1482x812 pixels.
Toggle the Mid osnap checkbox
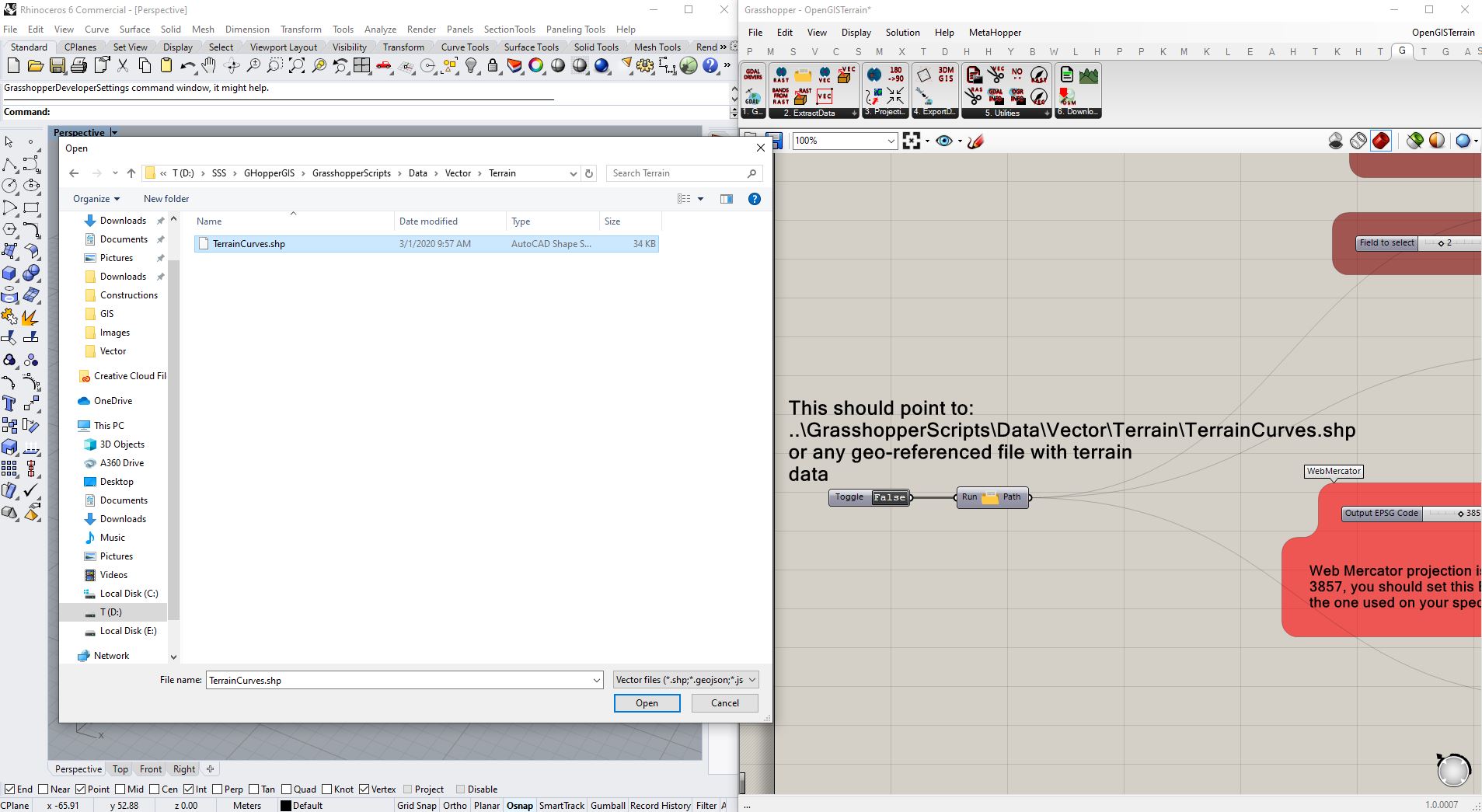[119, 789]
